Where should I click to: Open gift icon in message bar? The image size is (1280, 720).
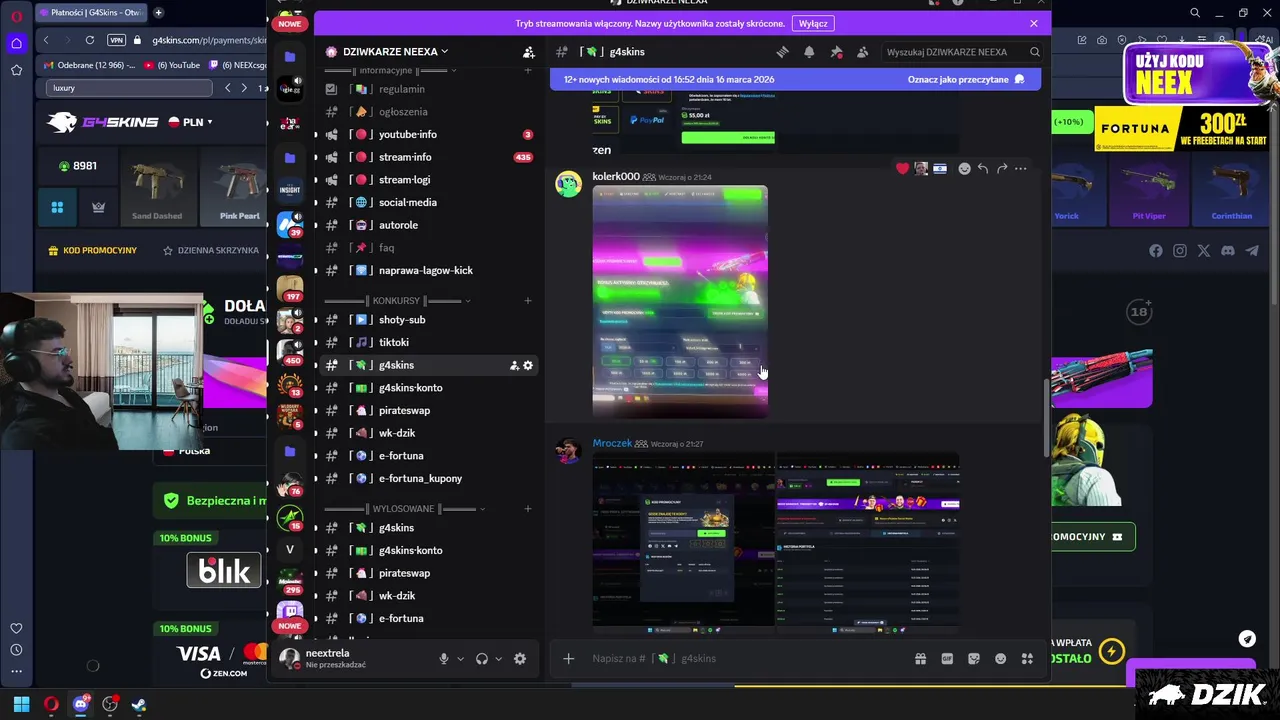(x=920, y=658)
